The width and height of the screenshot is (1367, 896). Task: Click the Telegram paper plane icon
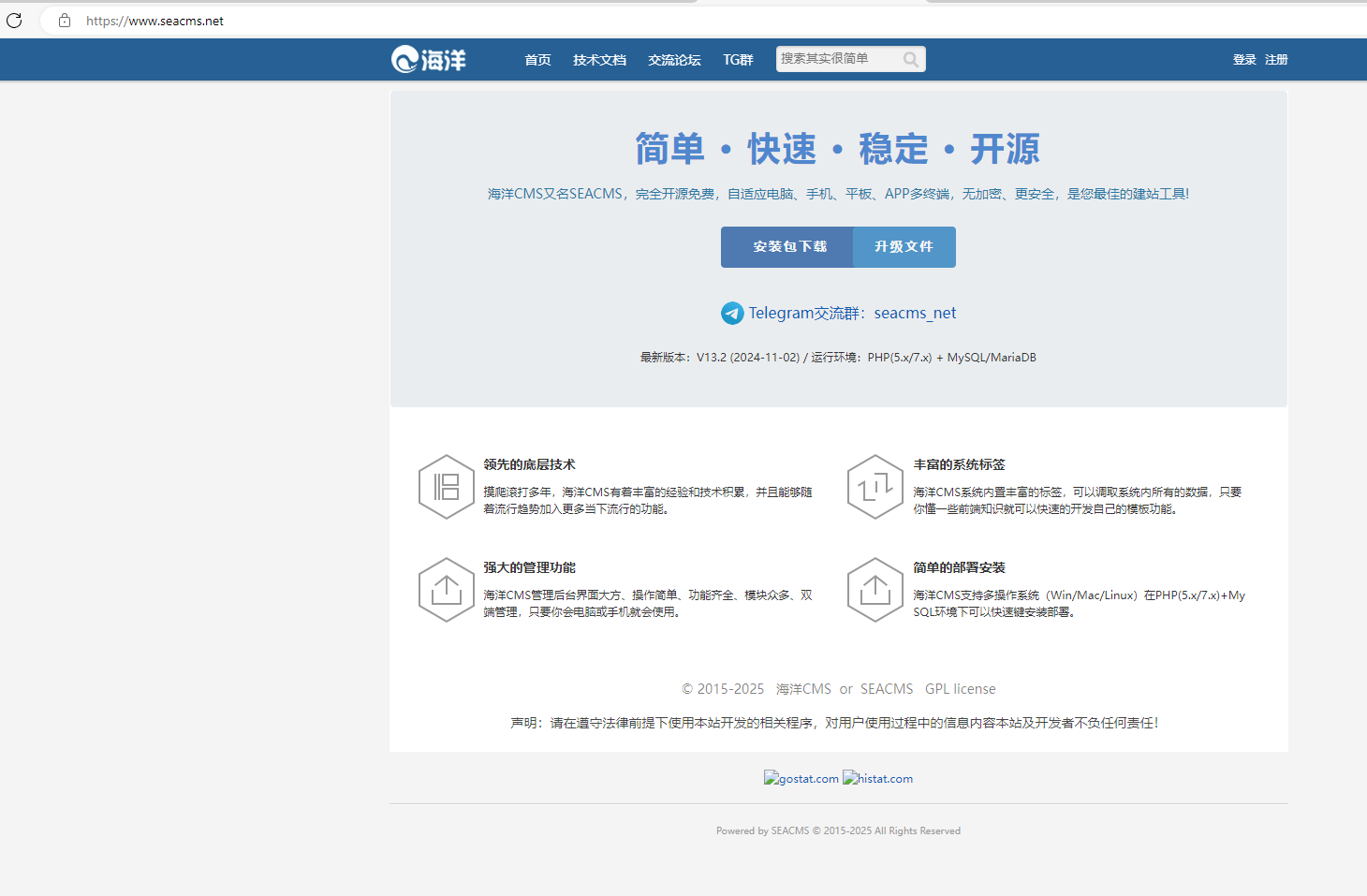point(732,314)
